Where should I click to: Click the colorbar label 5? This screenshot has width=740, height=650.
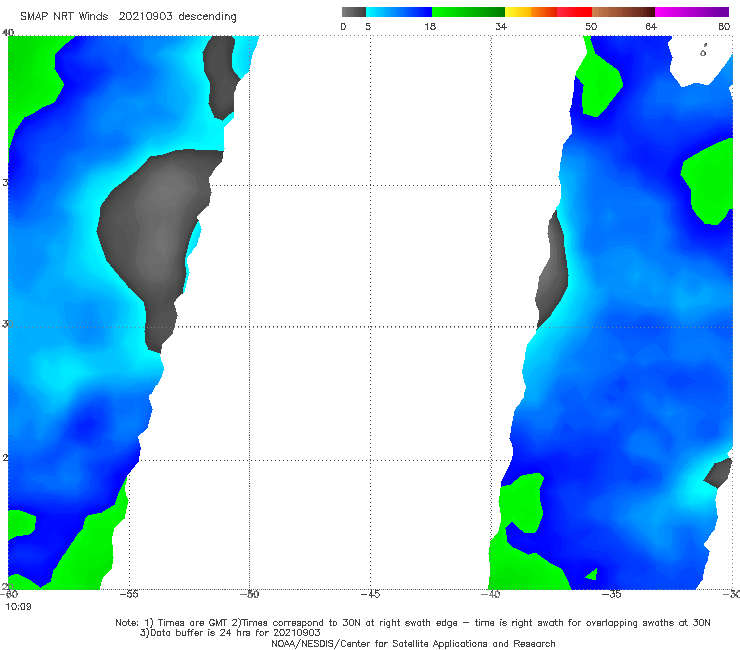(368, 27)
